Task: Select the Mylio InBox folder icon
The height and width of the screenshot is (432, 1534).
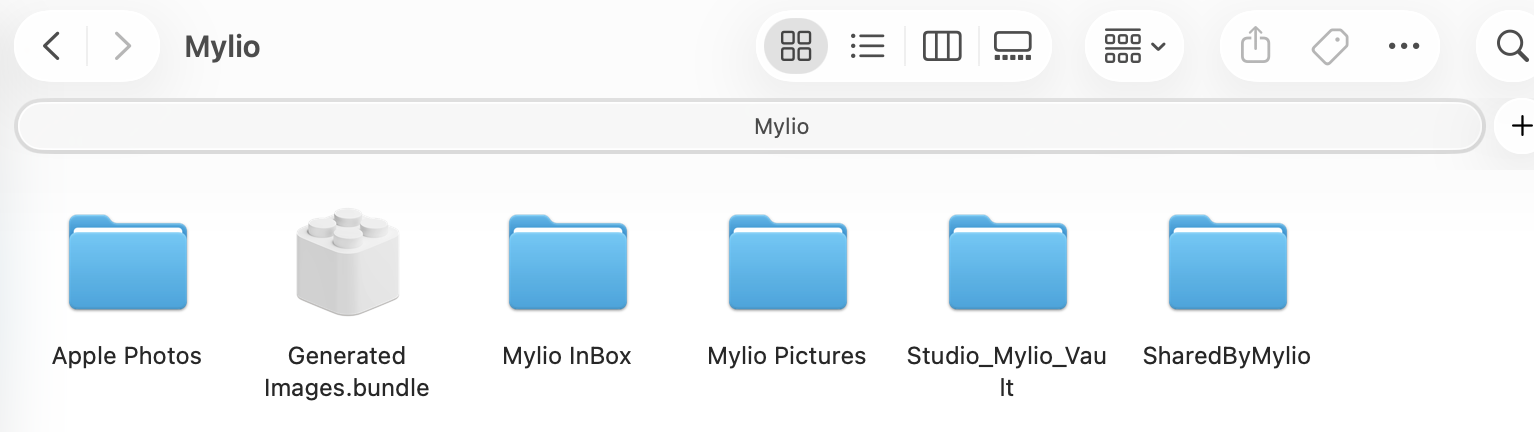Action: (x=568, y=263)
